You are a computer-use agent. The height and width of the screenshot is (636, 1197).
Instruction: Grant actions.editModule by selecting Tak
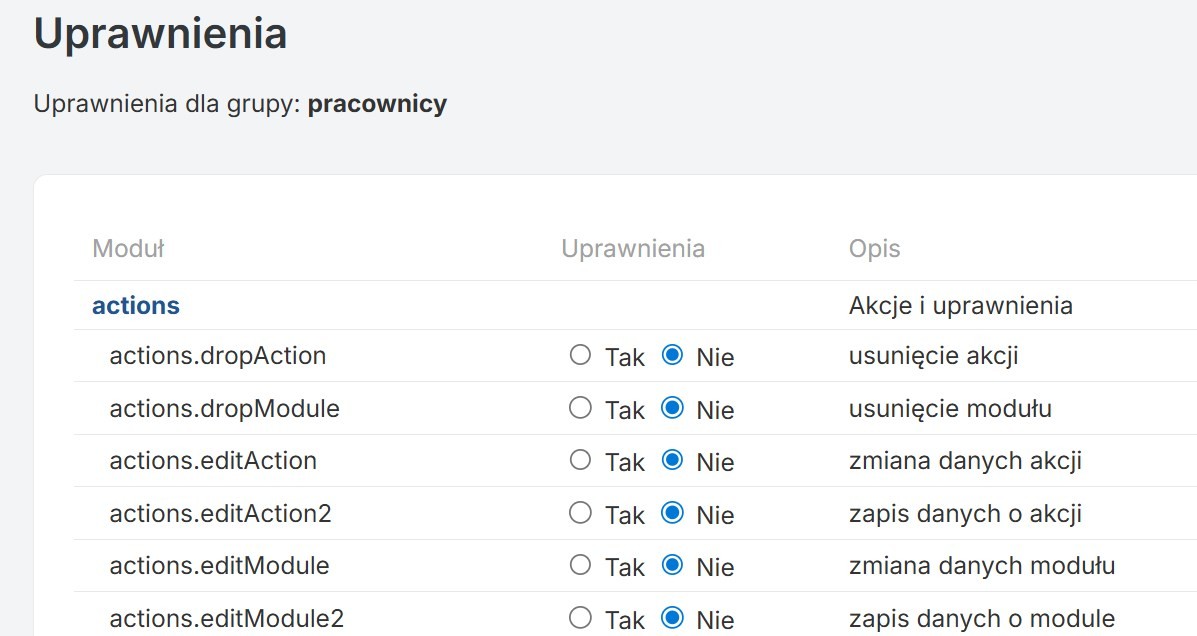[580, 565]
